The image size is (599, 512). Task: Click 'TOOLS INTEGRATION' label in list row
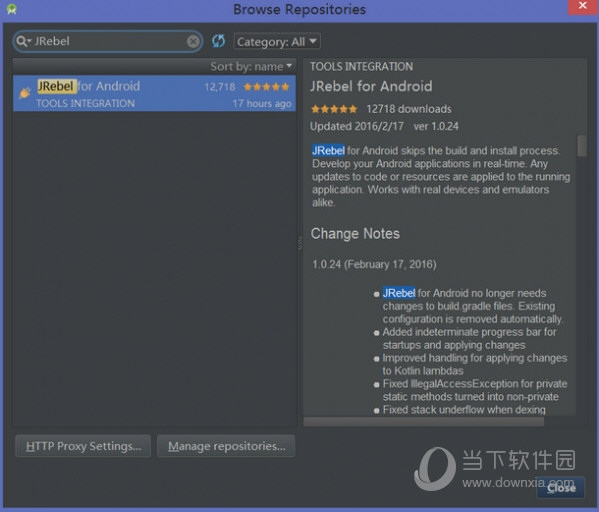pyautogui.click(x=86, y=104)
